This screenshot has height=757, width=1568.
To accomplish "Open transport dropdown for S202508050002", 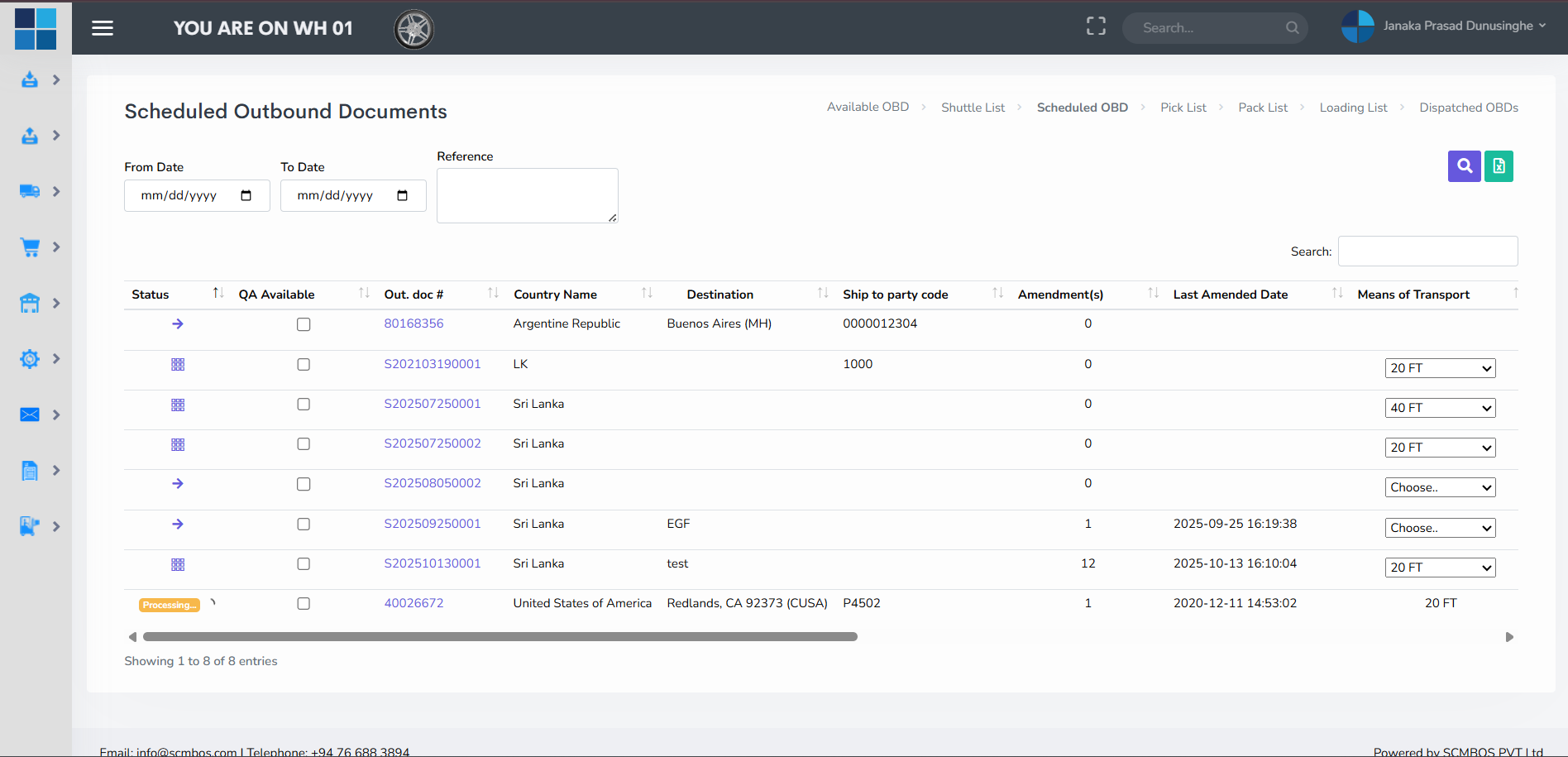I will pyautogui.click(x=1440, y=488).
